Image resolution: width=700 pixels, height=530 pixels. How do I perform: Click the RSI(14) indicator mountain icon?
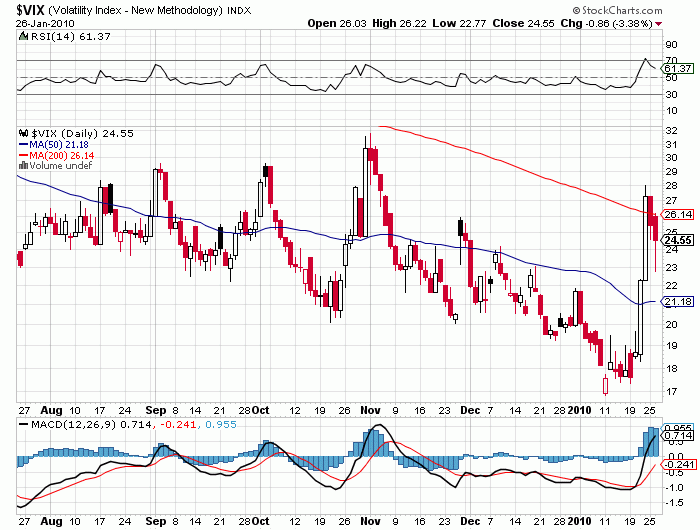[x=24, y=37]
